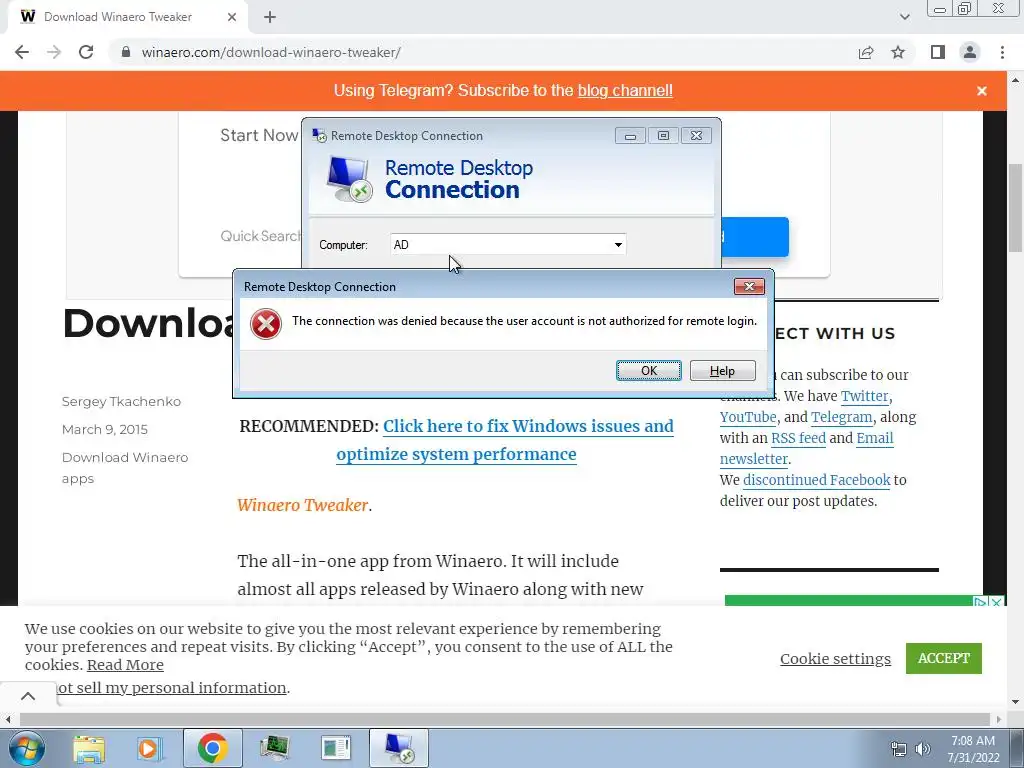Bookmark this page with star icon

pos(898,52)
